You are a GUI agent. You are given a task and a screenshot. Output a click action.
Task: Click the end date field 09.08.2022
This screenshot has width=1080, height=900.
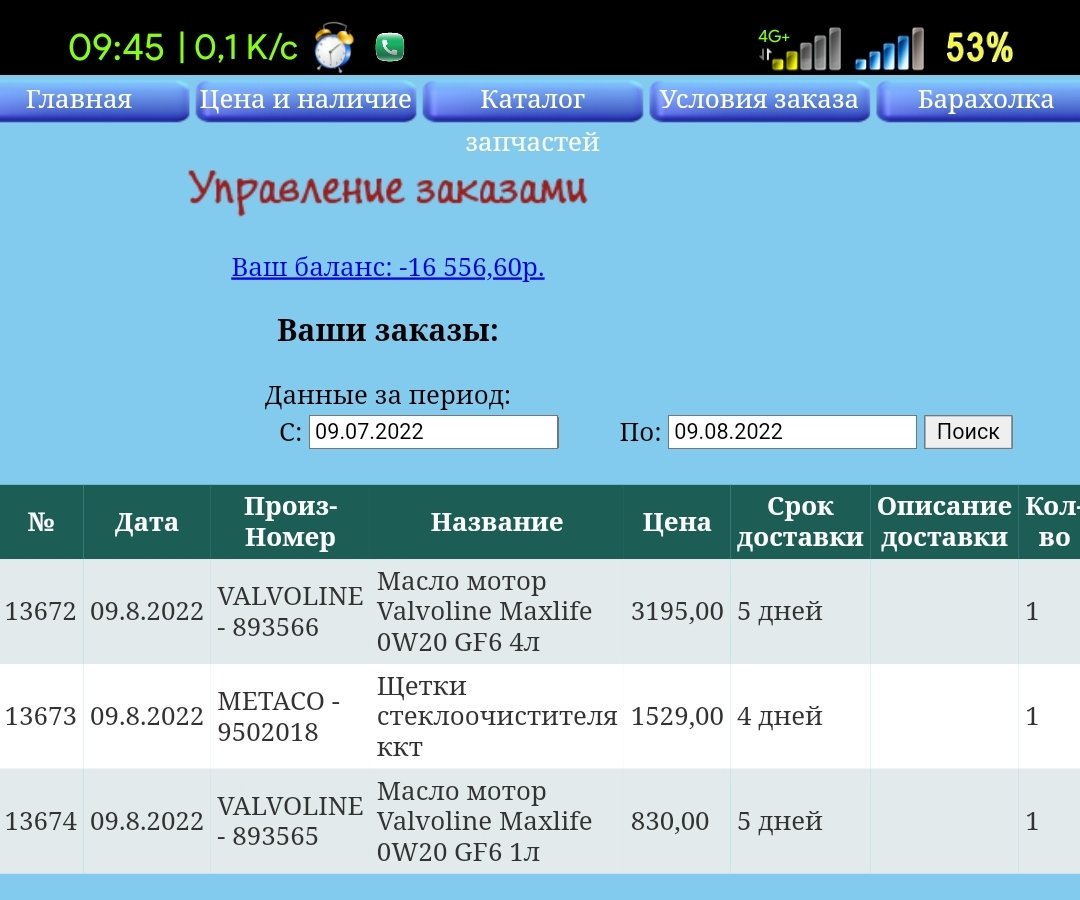pyautogui.click(x=792, y=432)
